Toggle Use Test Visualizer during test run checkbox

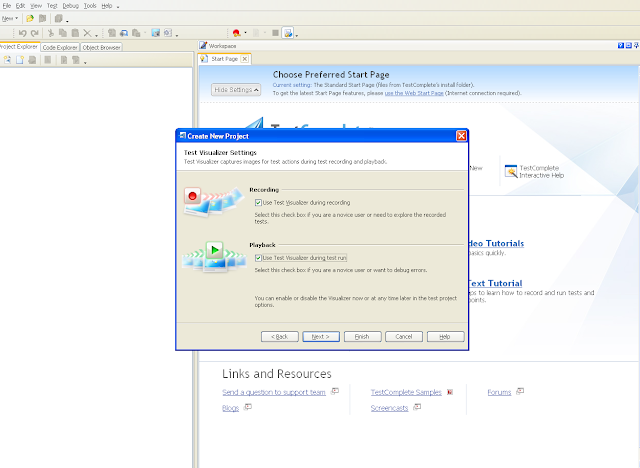tap(258, 258)
